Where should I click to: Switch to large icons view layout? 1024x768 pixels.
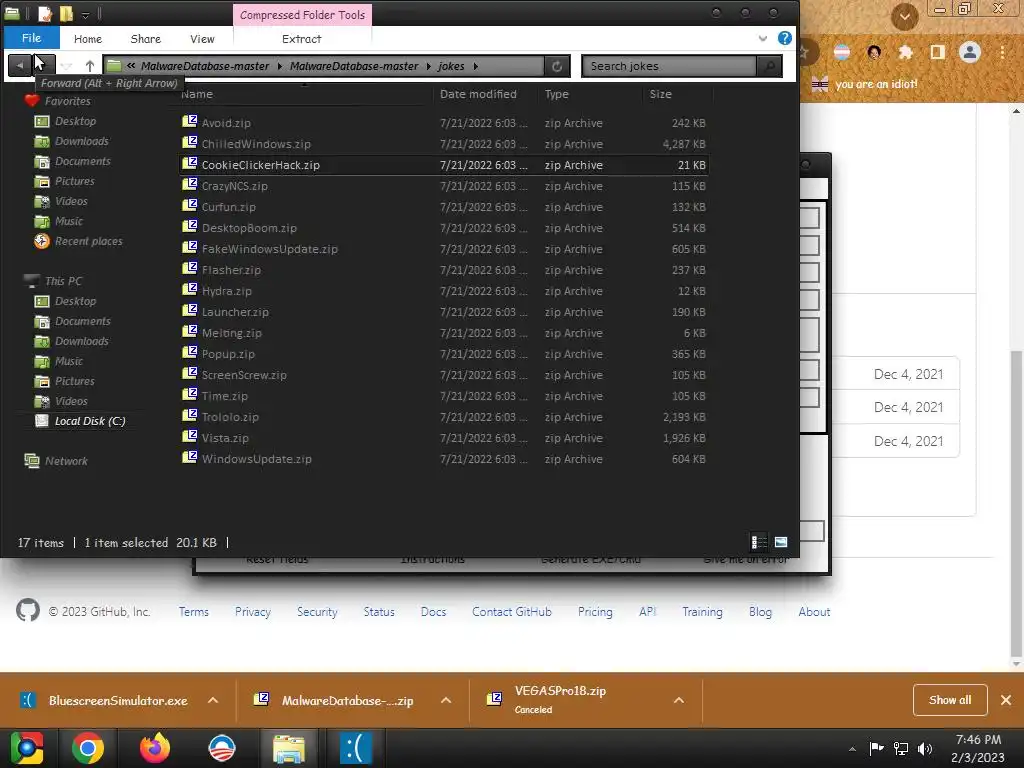point(780,542)
